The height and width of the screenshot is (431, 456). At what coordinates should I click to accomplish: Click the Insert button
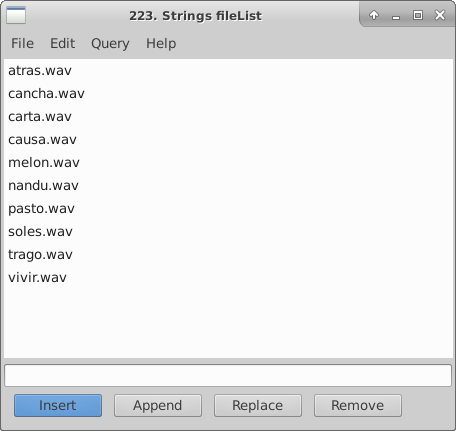click(58, 405)
